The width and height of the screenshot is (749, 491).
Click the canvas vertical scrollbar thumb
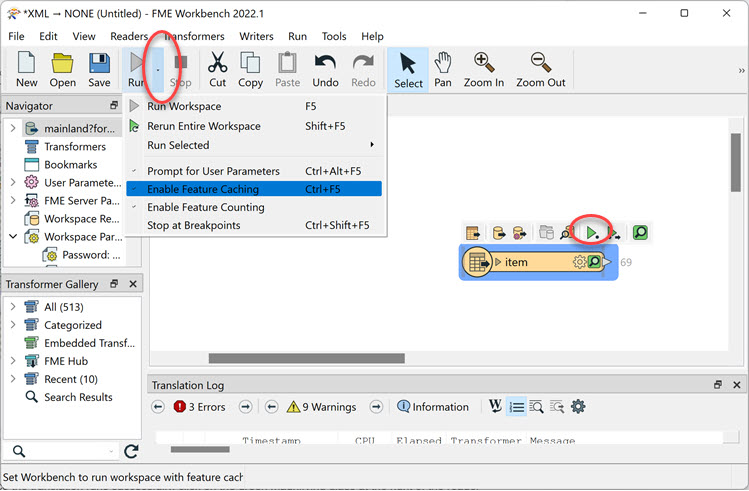pyautogui.click(x=736, y=162)
